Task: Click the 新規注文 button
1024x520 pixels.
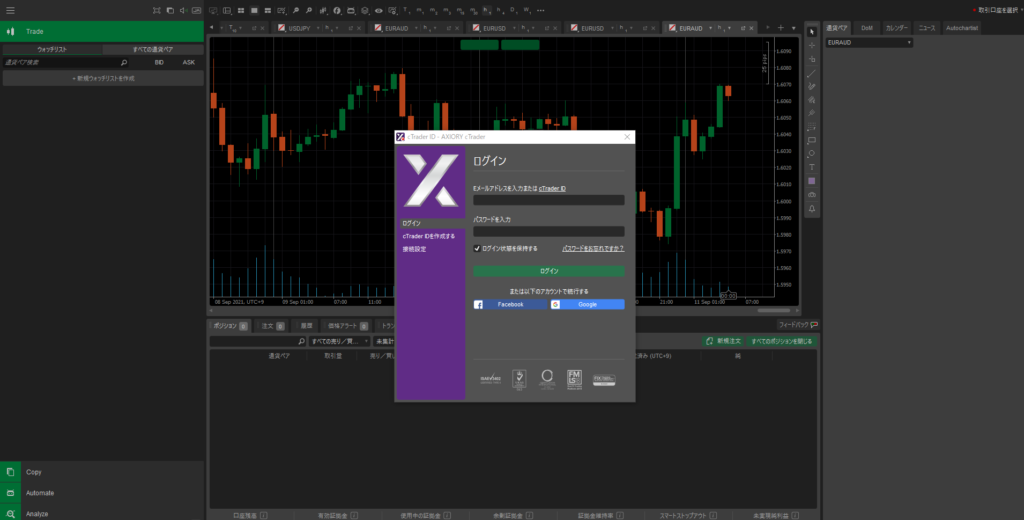Action: 723,341
